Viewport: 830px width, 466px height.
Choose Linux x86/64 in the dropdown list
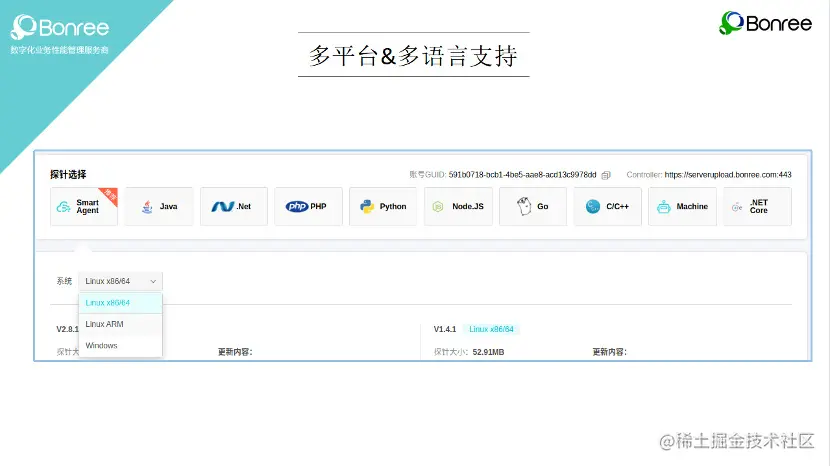[120, 303]
